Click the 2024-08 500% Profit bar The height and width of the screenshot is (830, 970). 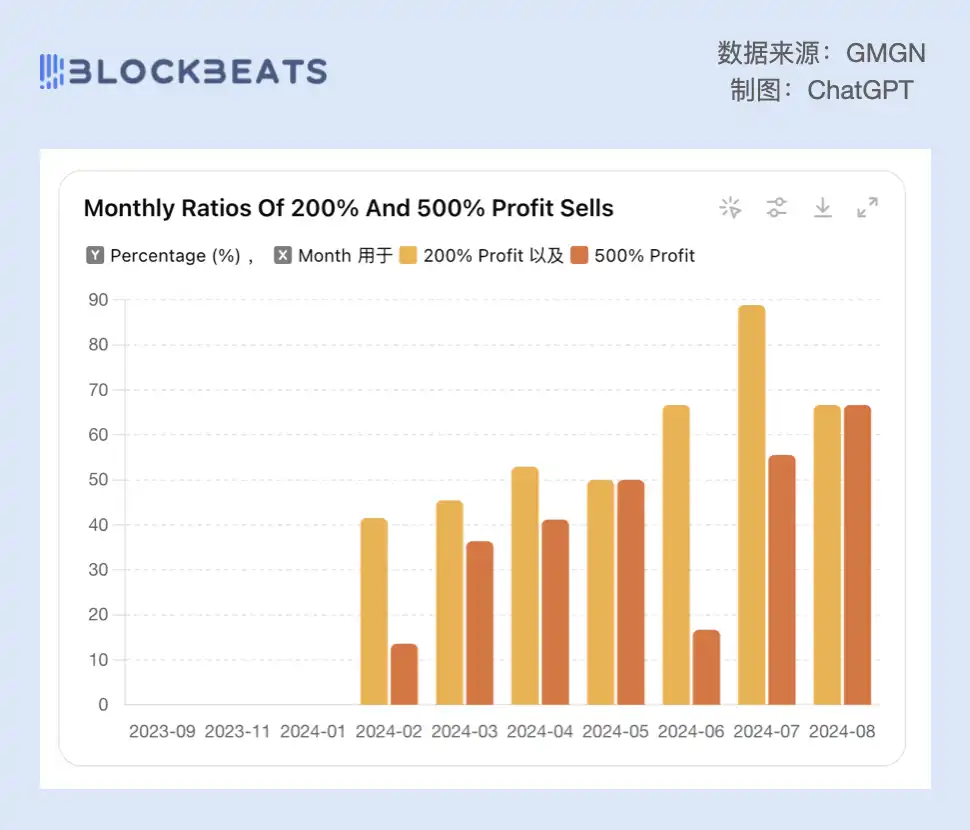(x=857, y=555)
